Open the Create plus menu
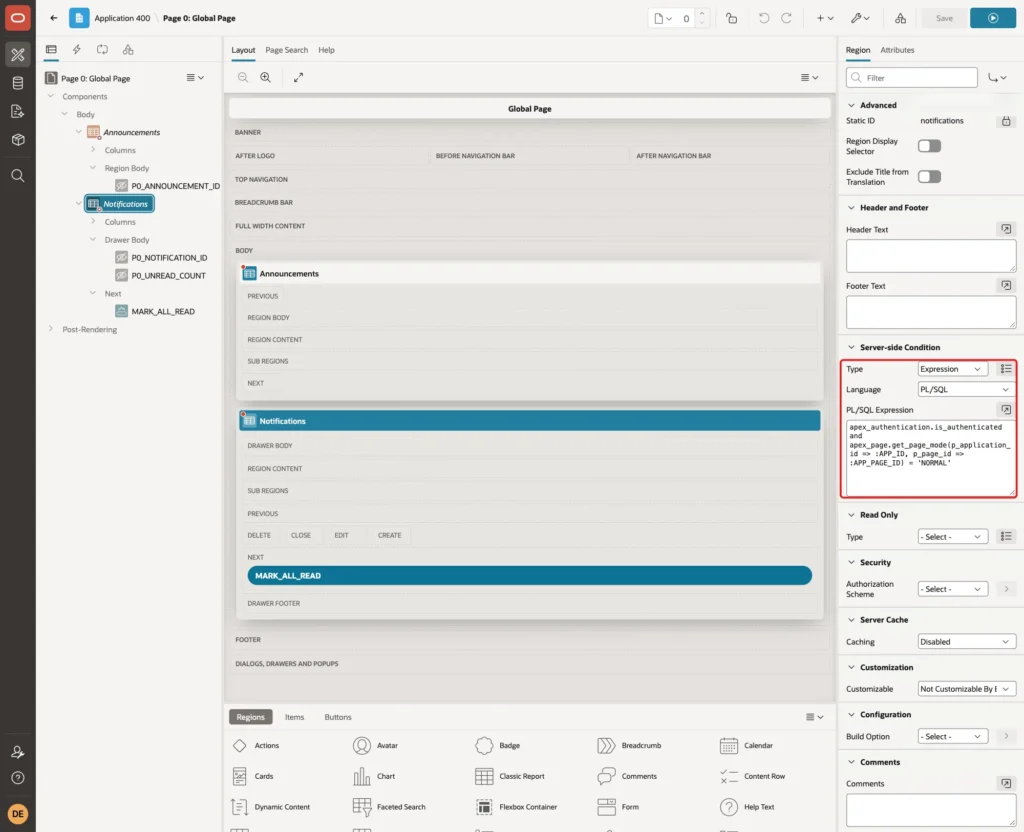 click(x=825, y=18)
